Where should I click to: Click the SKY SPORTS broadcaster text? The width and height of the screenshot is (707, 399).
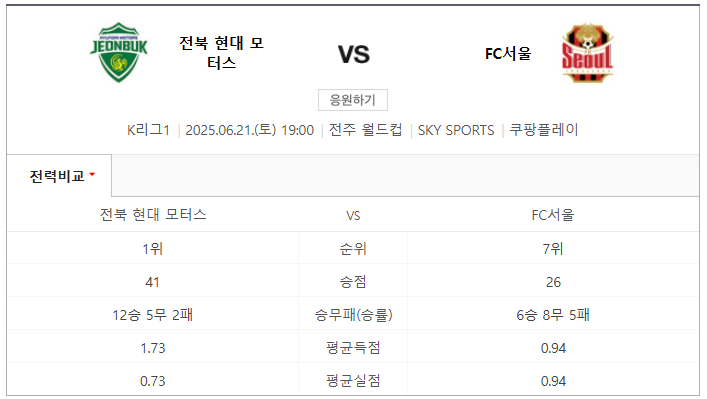(x=456, y=130)
